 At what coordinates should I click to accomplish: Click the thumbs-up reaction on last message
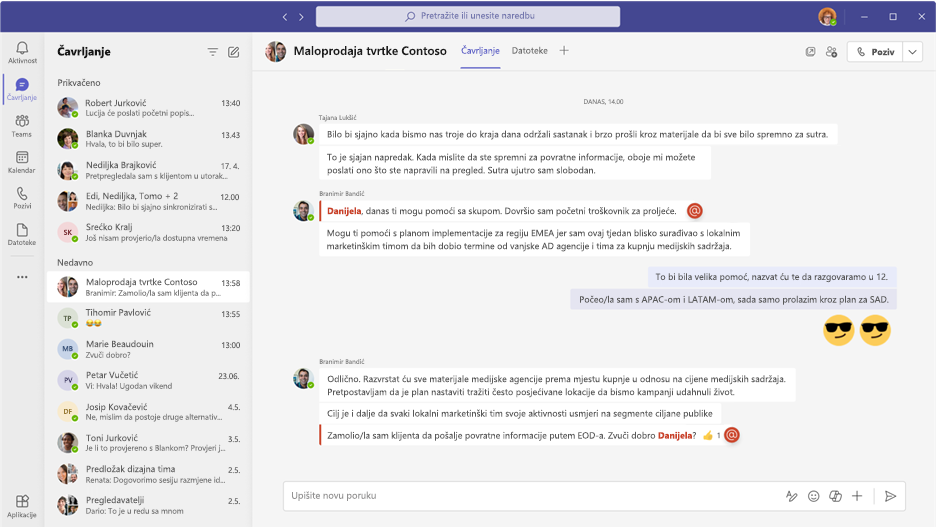click(708, 436)
